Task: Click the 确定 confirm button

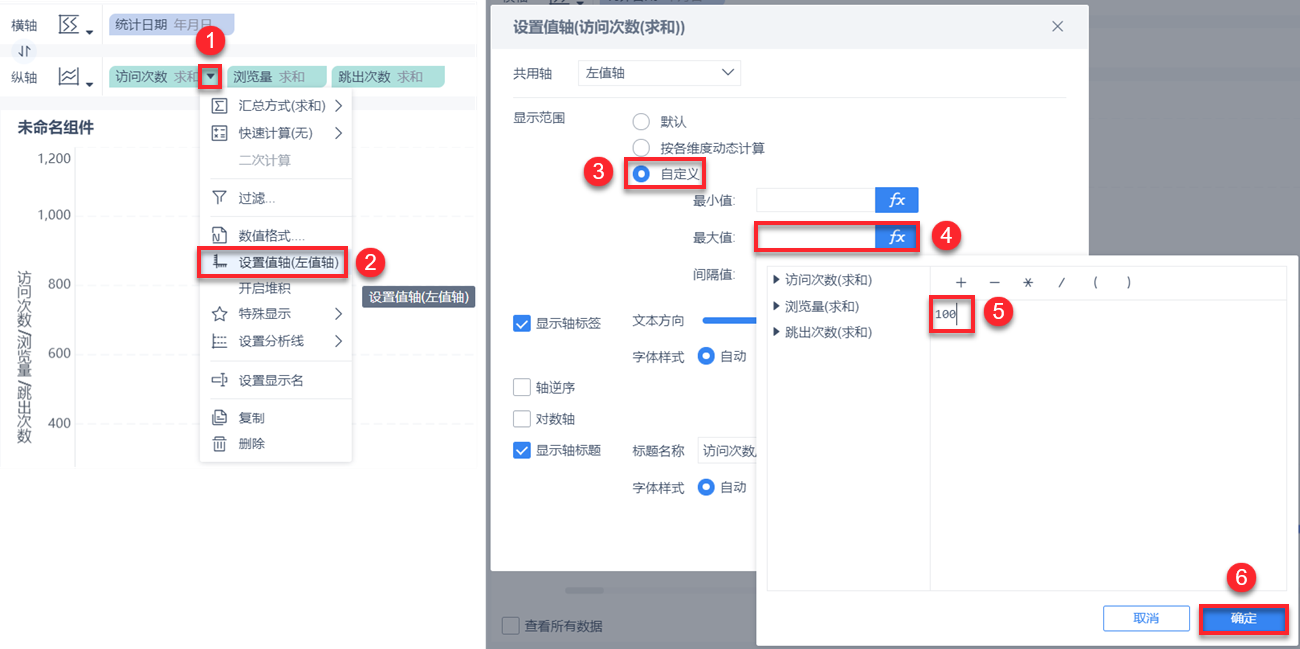Action: coord(1243,618)
